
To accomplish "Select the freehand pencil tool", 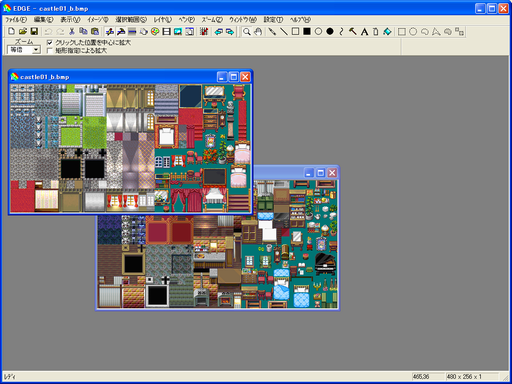I will point(272,32).
